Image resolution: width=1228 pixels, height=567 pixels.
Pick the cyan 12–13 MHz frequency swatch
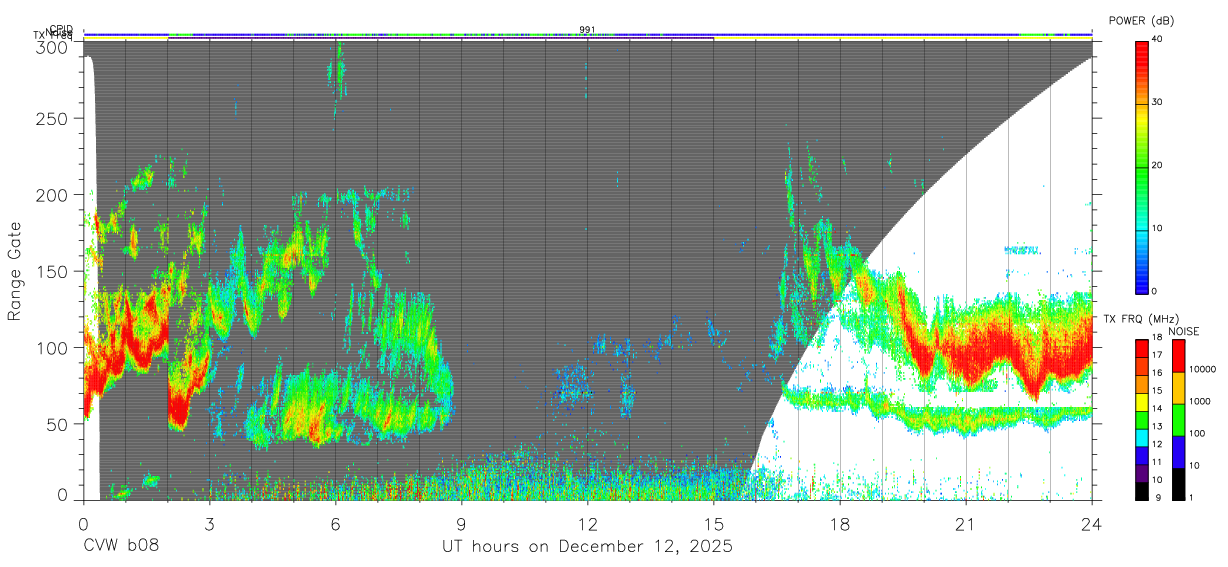(x=1142, y=438)
